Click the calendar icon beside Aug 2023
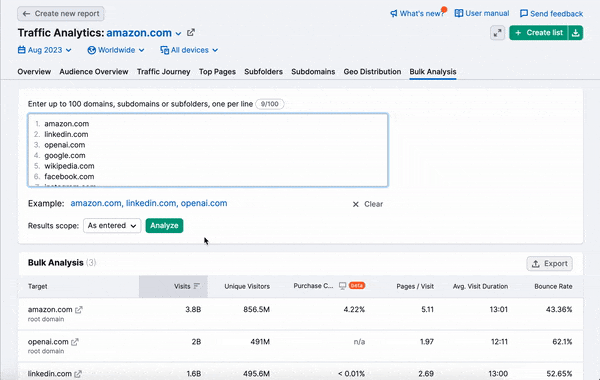This screenshot has width=600, height=380. (x=22, y=50)
